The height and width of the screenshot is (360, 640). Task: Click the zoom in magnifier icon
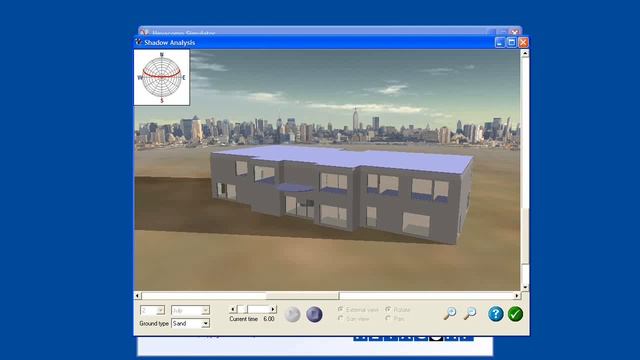click(450, 313)
